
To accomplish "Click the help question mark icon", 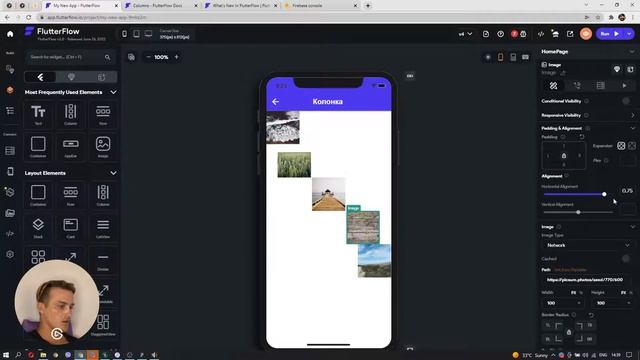I will point(500,34).
